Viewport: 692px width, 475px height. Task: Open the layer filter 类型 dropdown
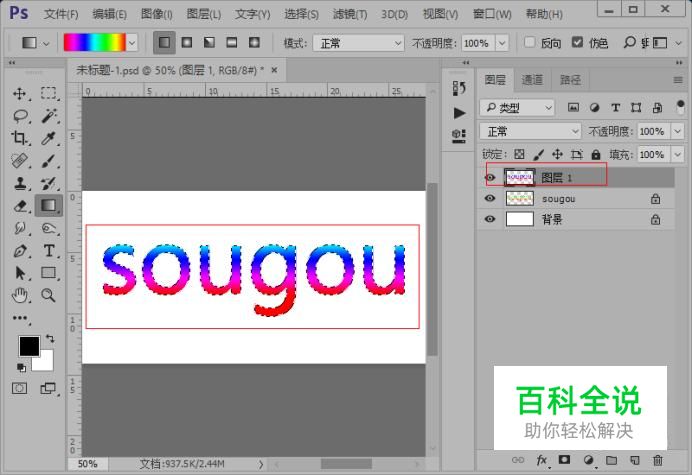click(517, 108)
